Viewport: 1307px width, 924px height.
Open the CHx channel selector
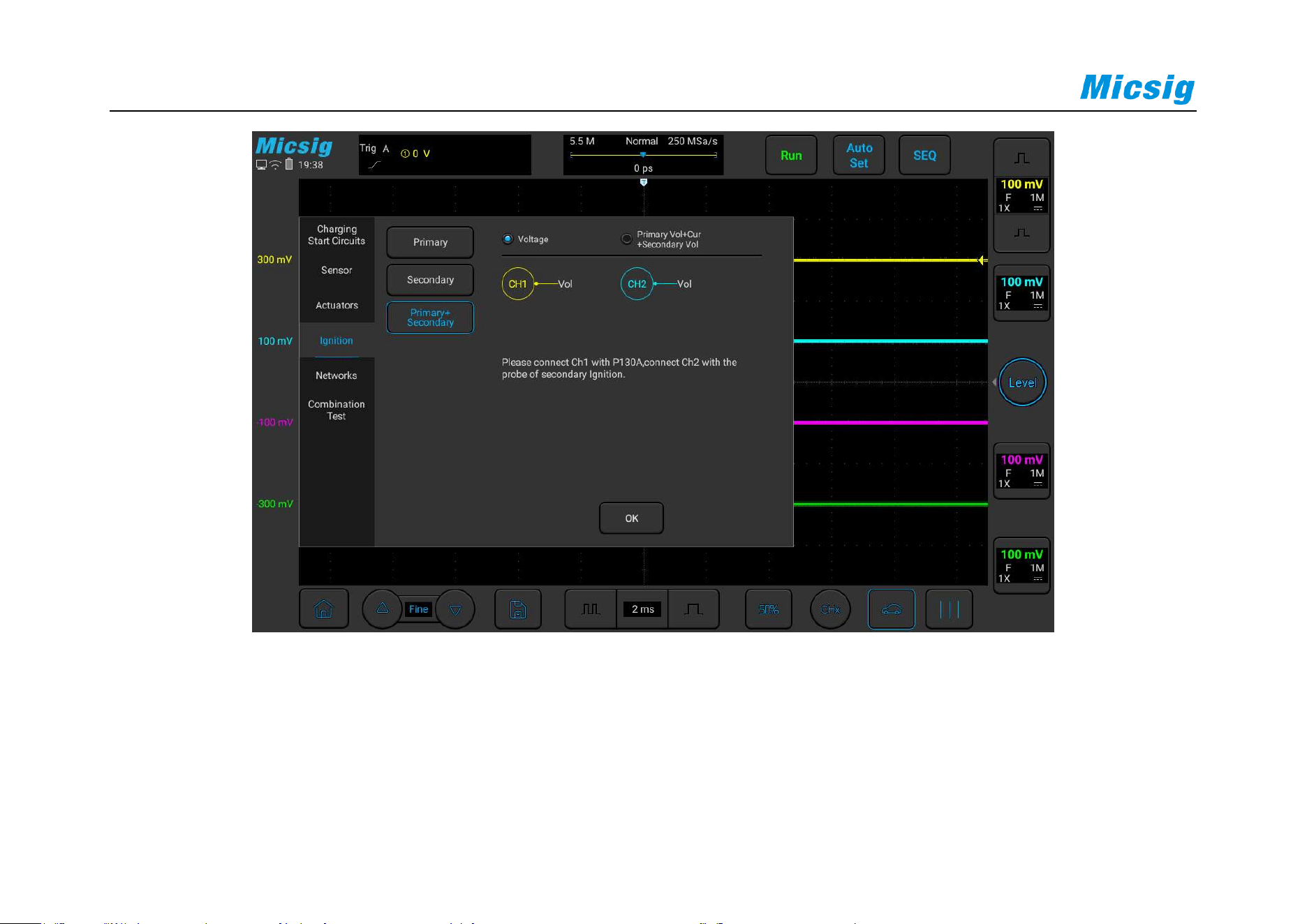coord(830,609)
